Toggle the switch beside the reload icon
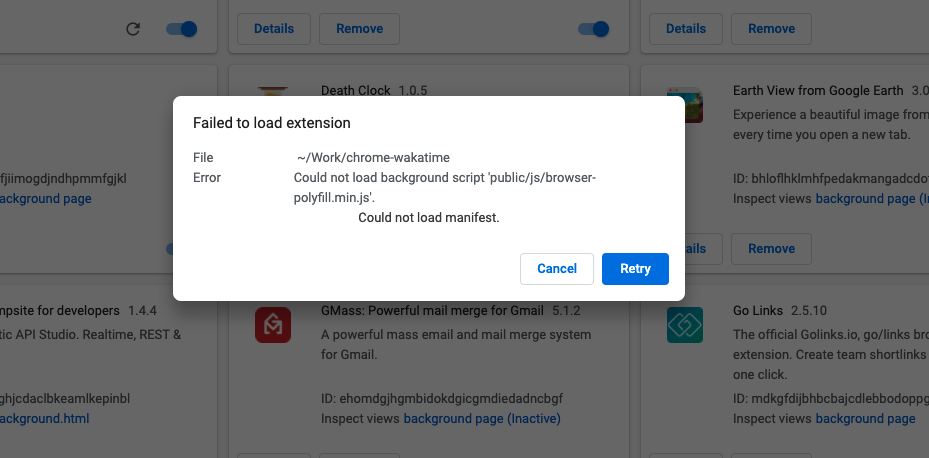 tap(181, 29)
